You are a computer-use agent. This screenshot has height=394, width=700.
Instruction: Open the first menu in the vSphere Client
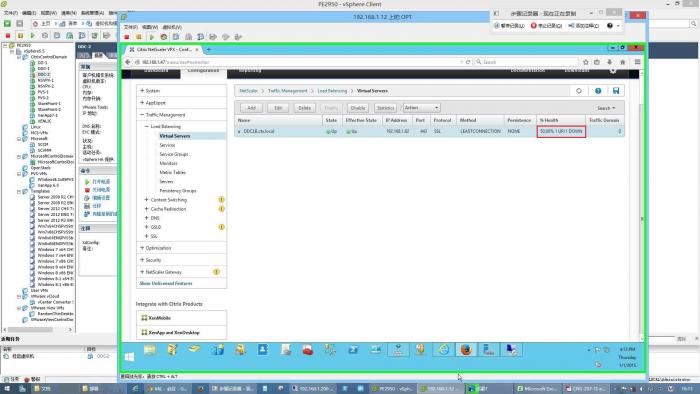[11, 13]
